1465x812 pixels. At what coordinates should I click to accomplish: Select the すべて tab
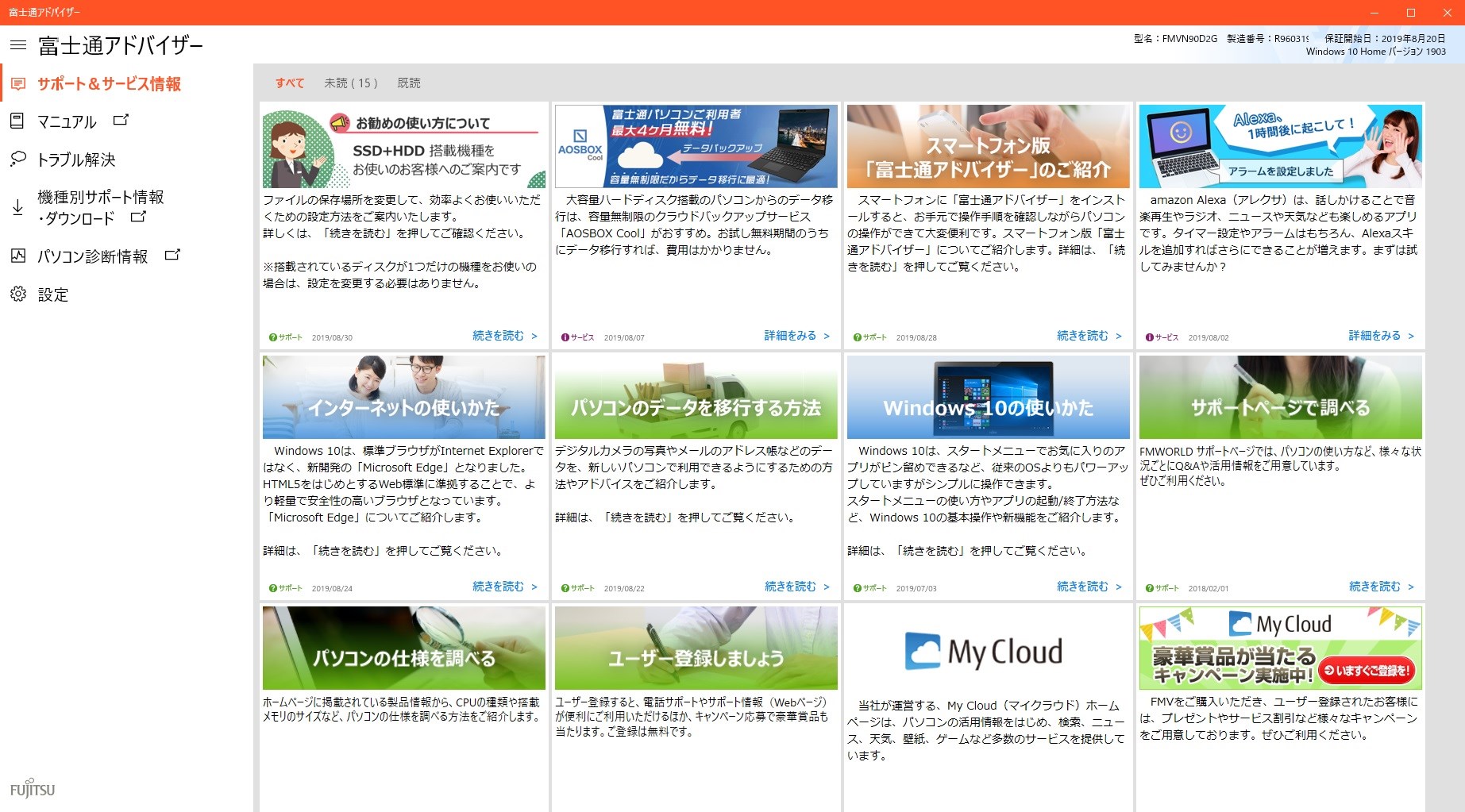[x=290, y=83]
